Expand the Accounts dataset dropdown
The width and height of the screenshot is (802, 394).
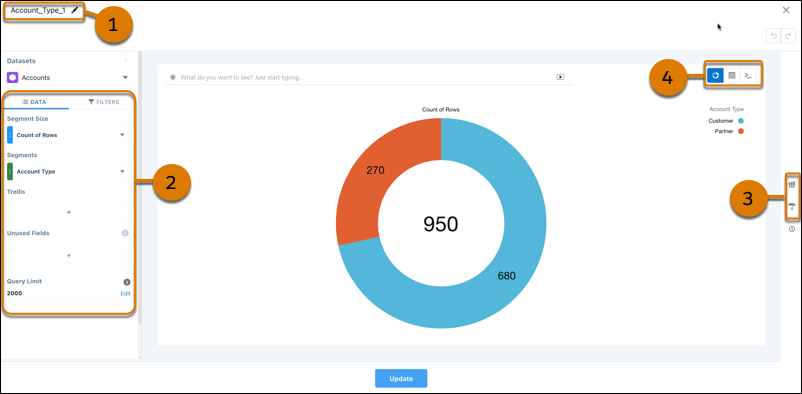[x=125, y=78]
